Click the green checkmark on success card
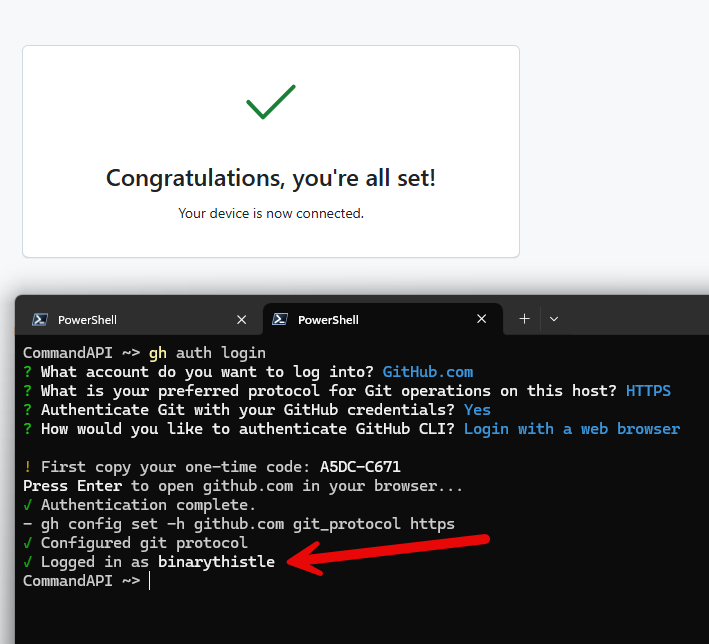This screenshot has height=644, width=709. pos(271,102)
